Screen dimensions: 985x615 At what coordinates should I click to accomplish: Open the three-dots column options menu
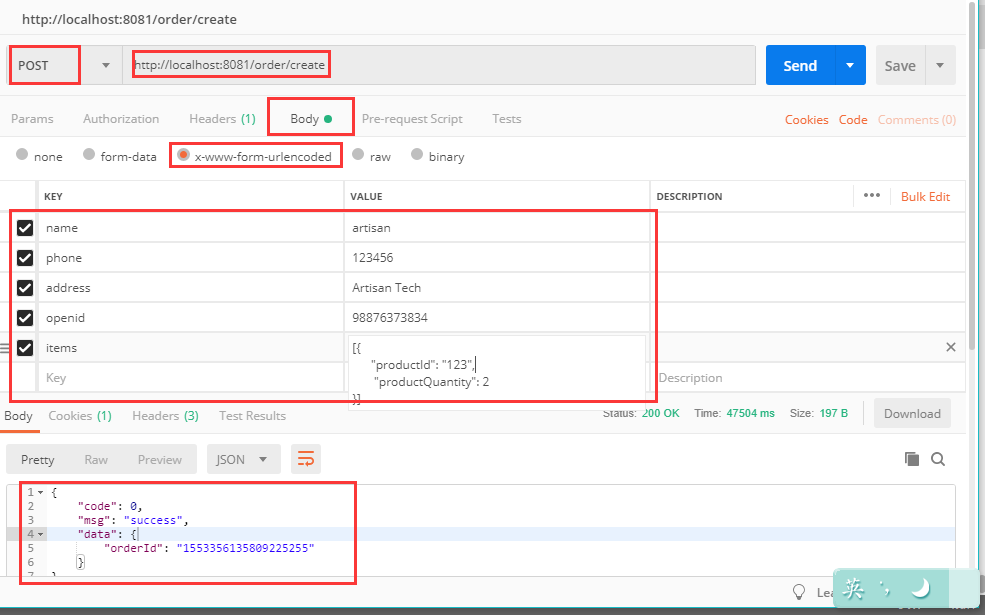(872, 195)
